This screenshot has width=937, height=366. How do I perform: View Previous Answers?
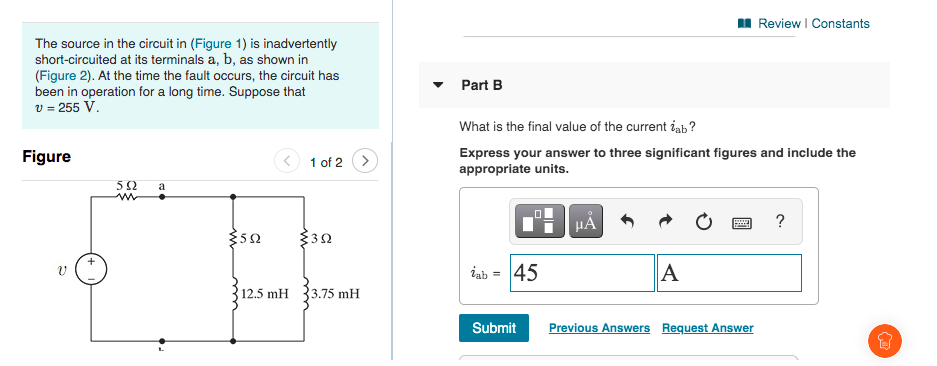(599, 328)
